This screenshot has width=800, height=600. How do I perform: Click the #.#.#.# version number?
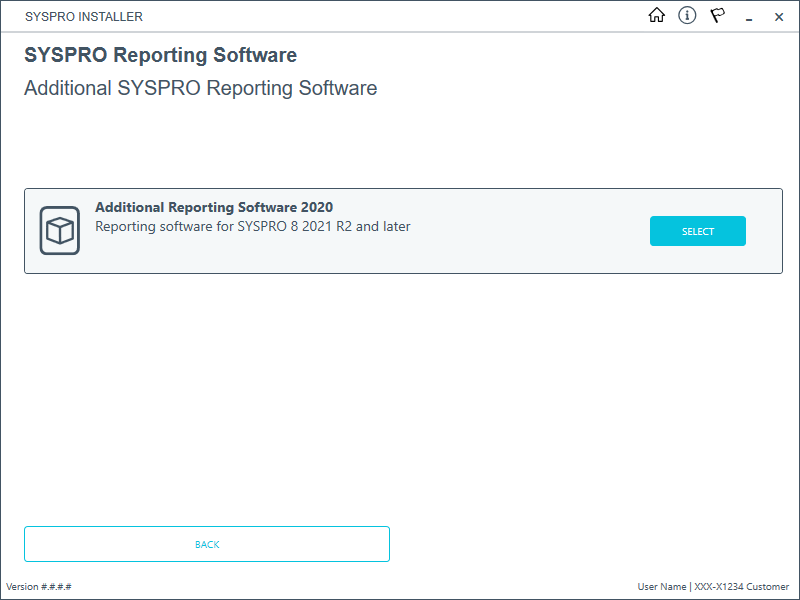tap(56, 587)
